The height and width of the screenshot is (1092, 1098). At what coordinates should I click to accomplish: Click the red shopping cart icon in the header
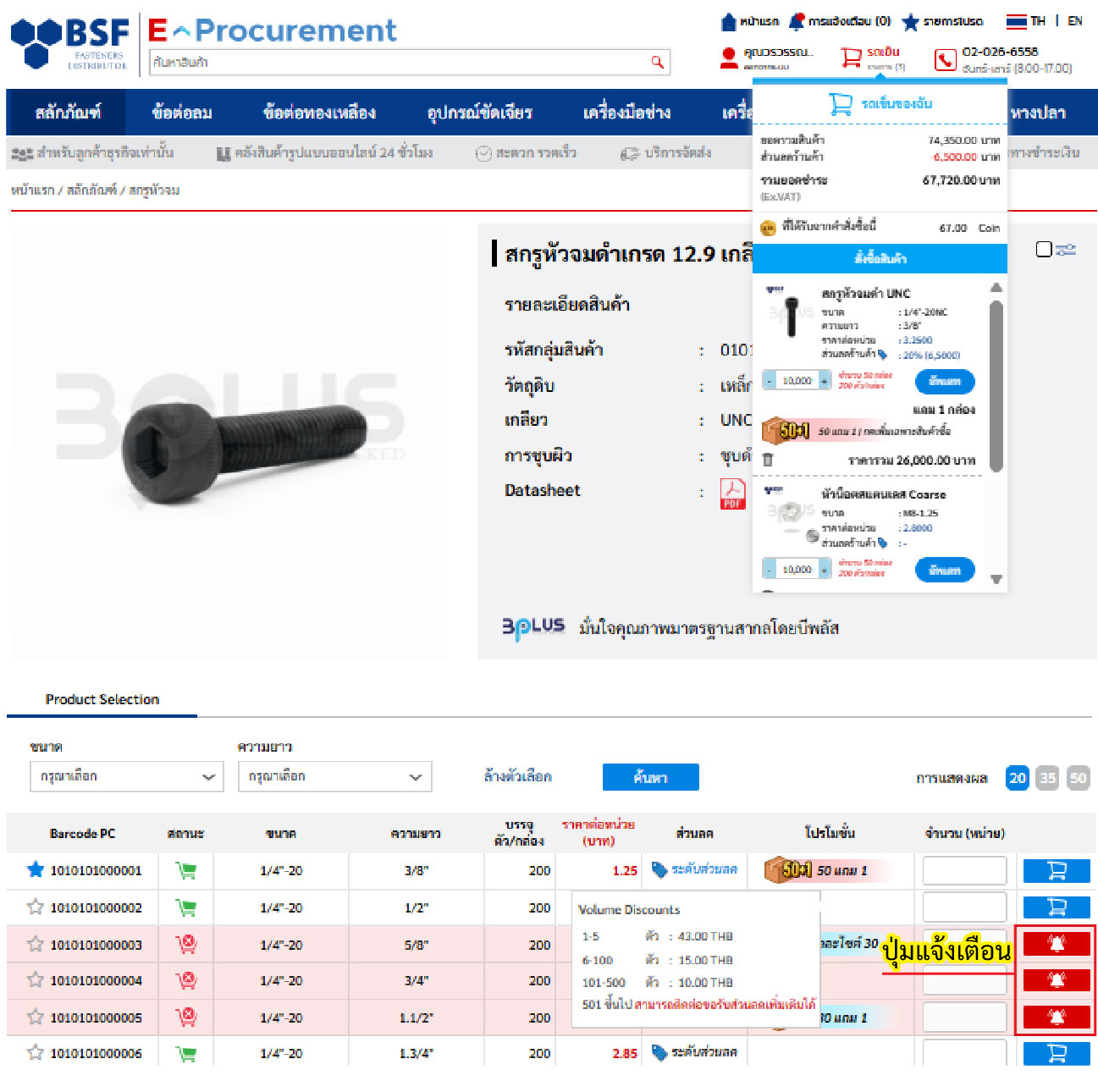coord(850,58)
